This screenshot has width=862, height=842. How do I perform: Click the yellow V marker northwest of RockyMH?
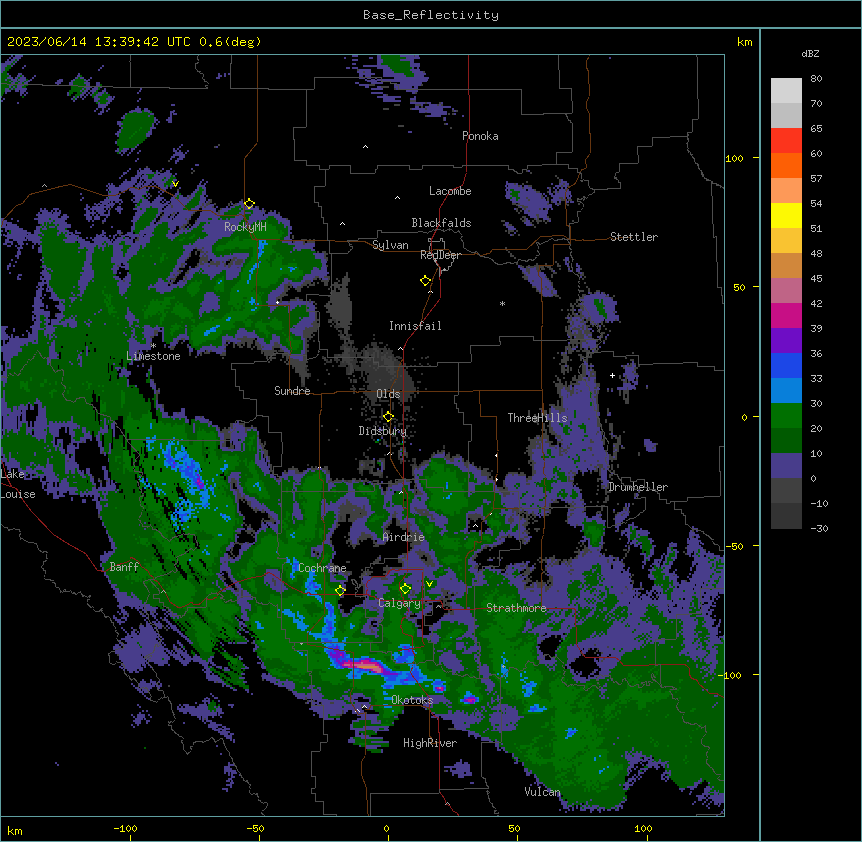point(175,184)
